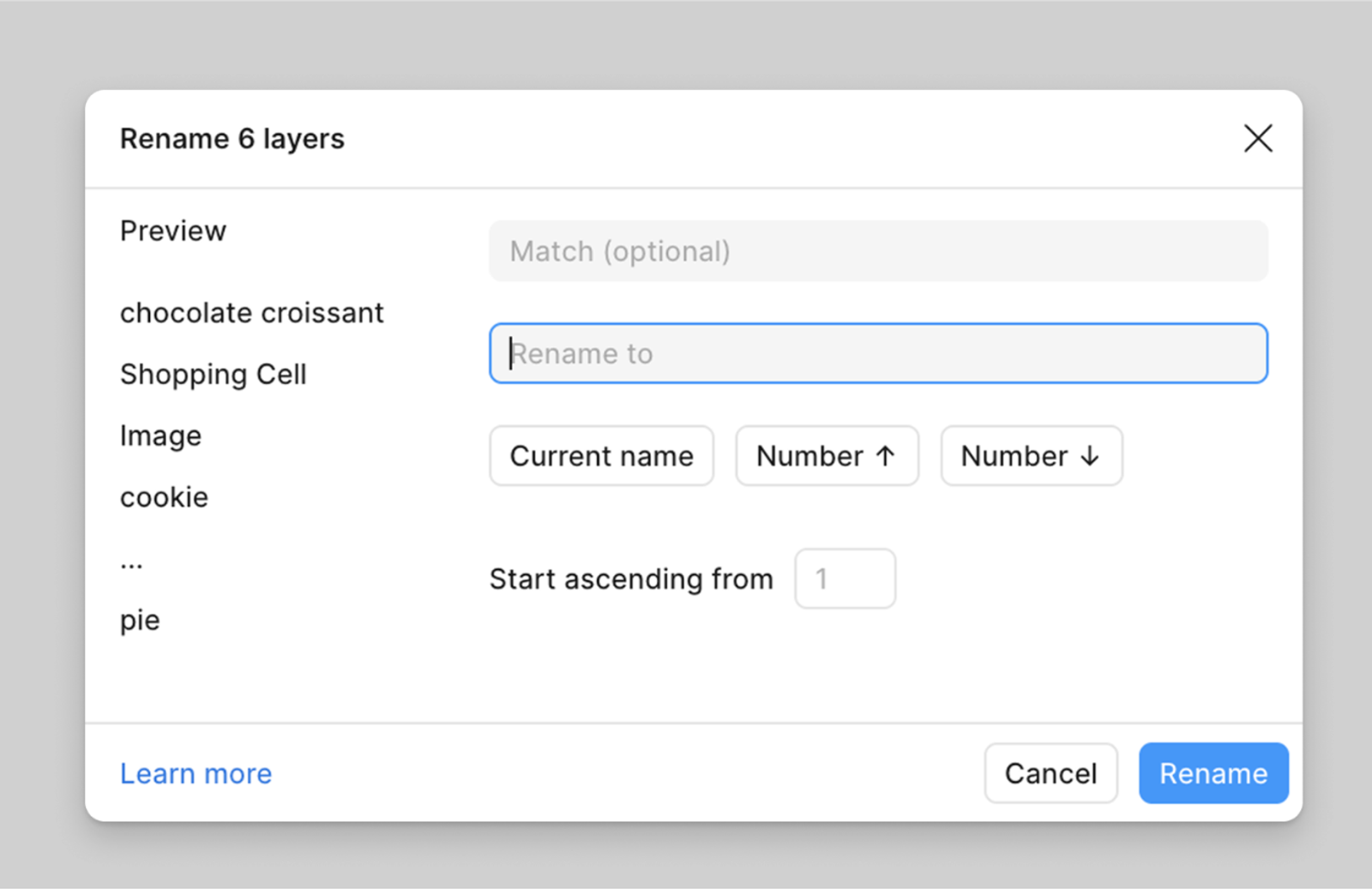Click the Match (optional) field
Screen dimensions: 1372x889
[878, 251]
